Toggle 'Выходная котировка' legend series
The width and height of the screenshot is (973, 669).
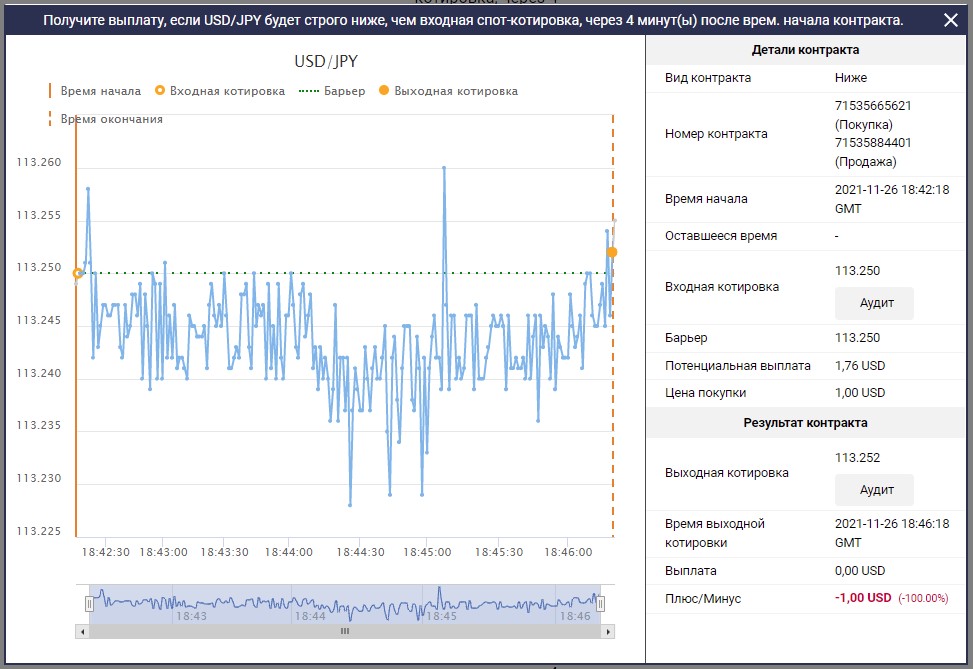[448, 91]
